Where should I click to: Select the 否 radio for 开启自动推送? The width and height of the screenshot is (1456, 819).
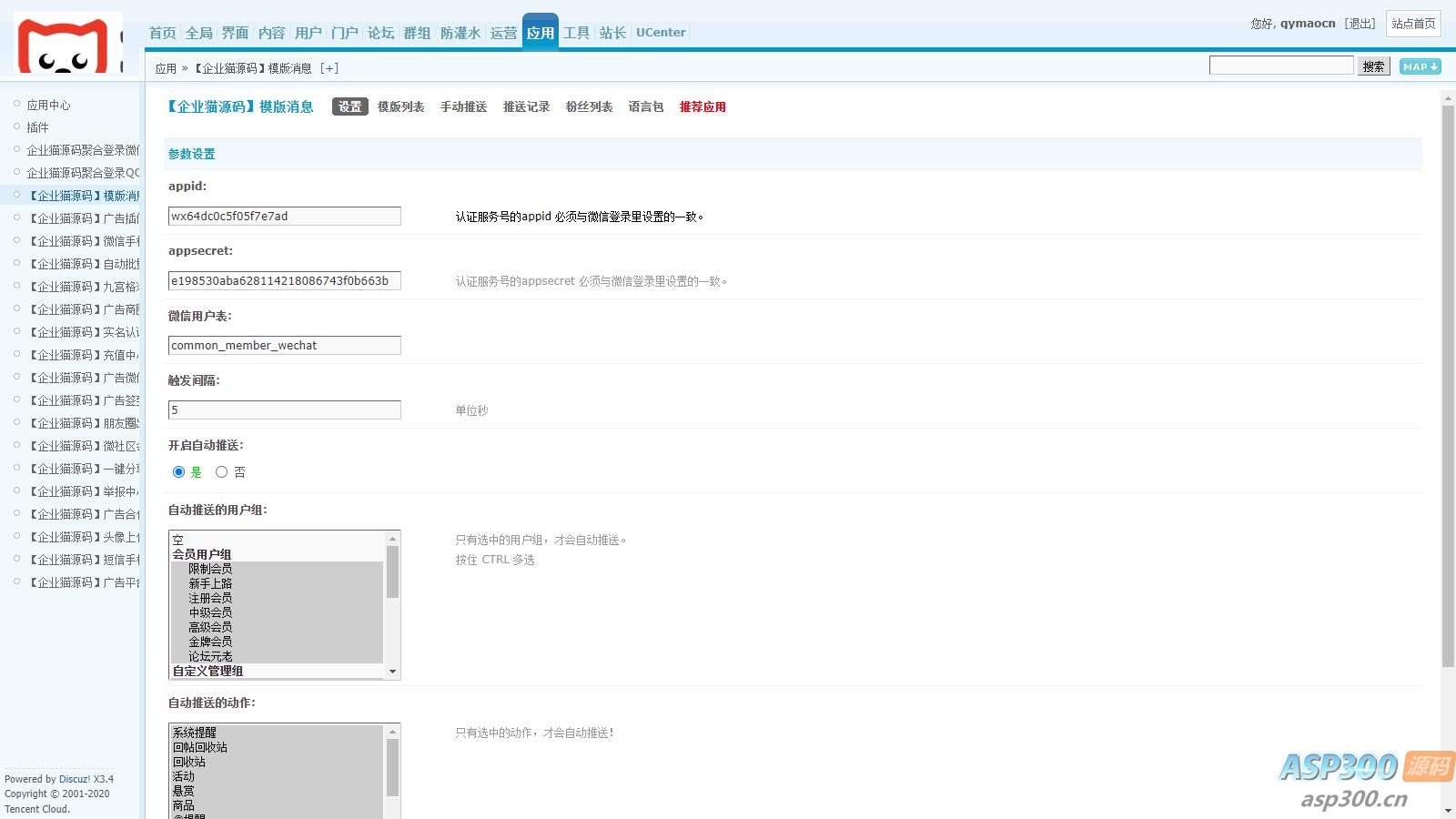(221, 471)
